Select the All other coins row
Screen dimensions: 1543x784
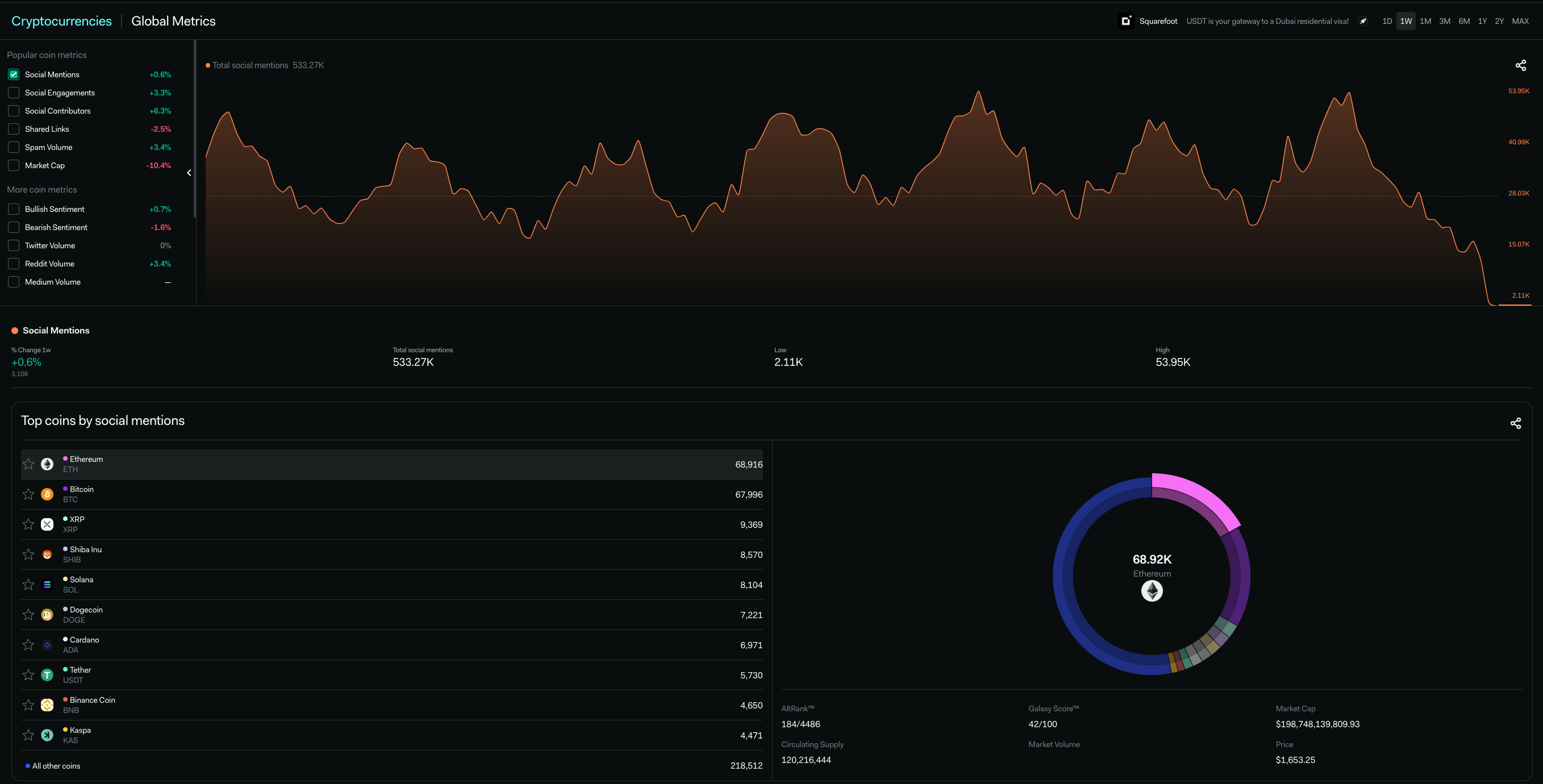click(x=56, y=766)
